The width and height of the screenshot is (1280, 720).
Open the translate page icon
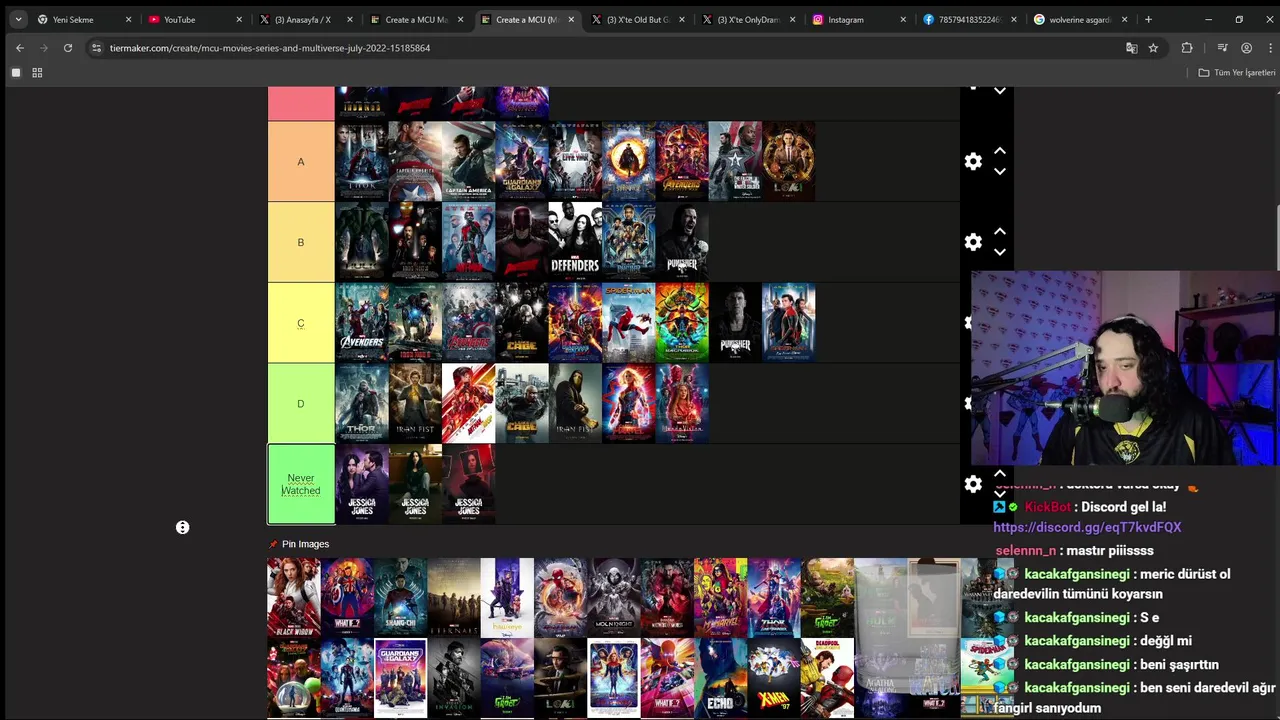tap(1131, 48)
